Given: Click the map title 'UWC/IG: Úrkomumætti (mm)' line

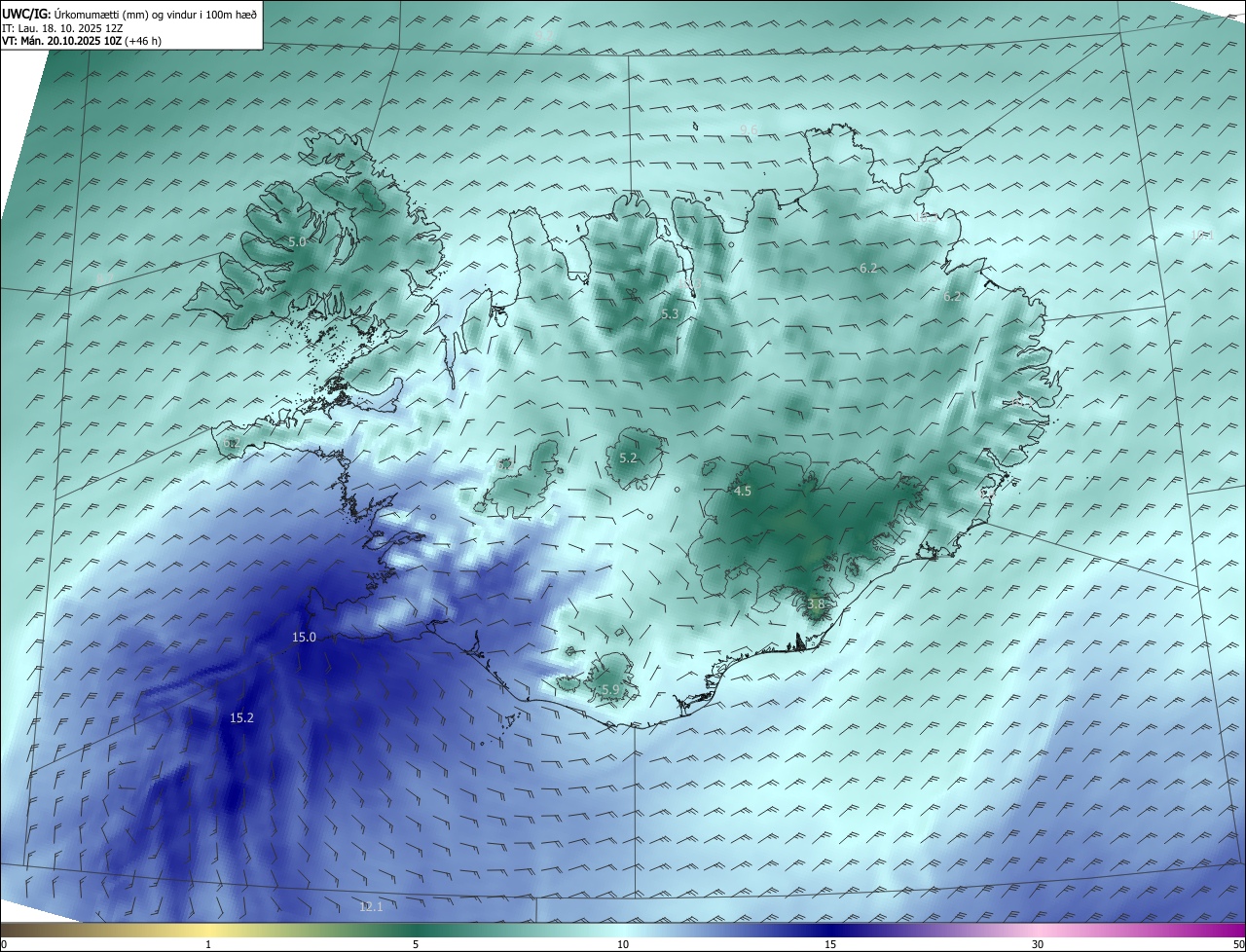Looking at the screenshot, I should click(129, 14).
